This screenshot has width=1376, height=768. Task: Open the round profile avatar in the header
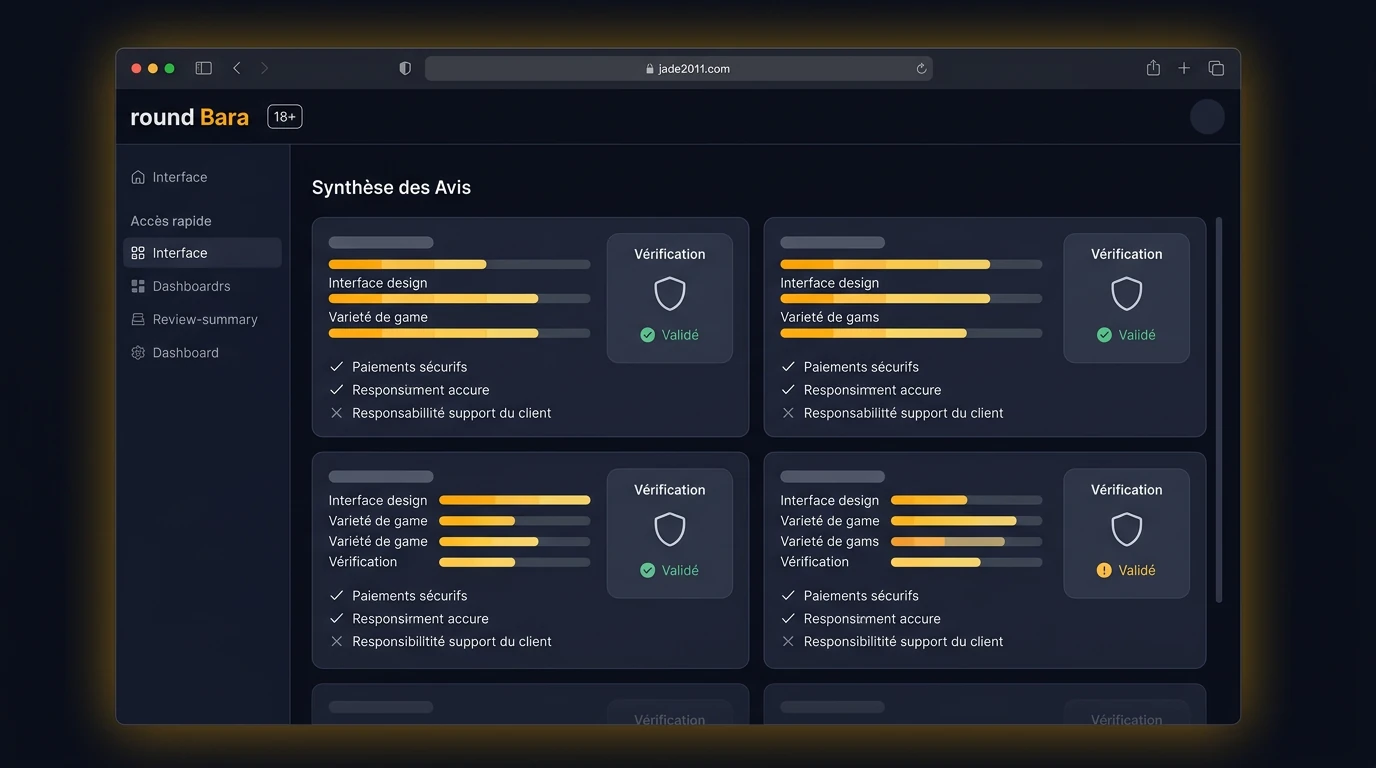coord(1207,117)
